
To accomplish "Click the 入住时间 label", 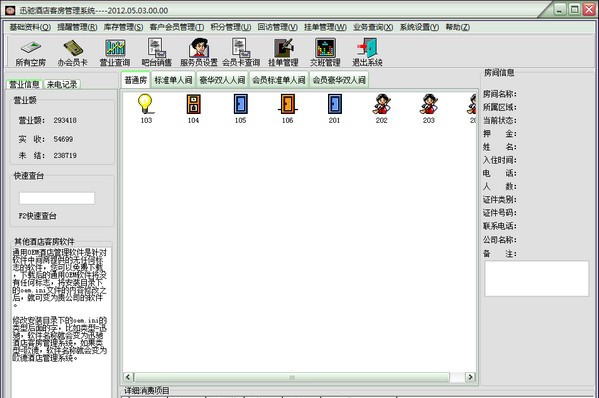I will (500, 160).
